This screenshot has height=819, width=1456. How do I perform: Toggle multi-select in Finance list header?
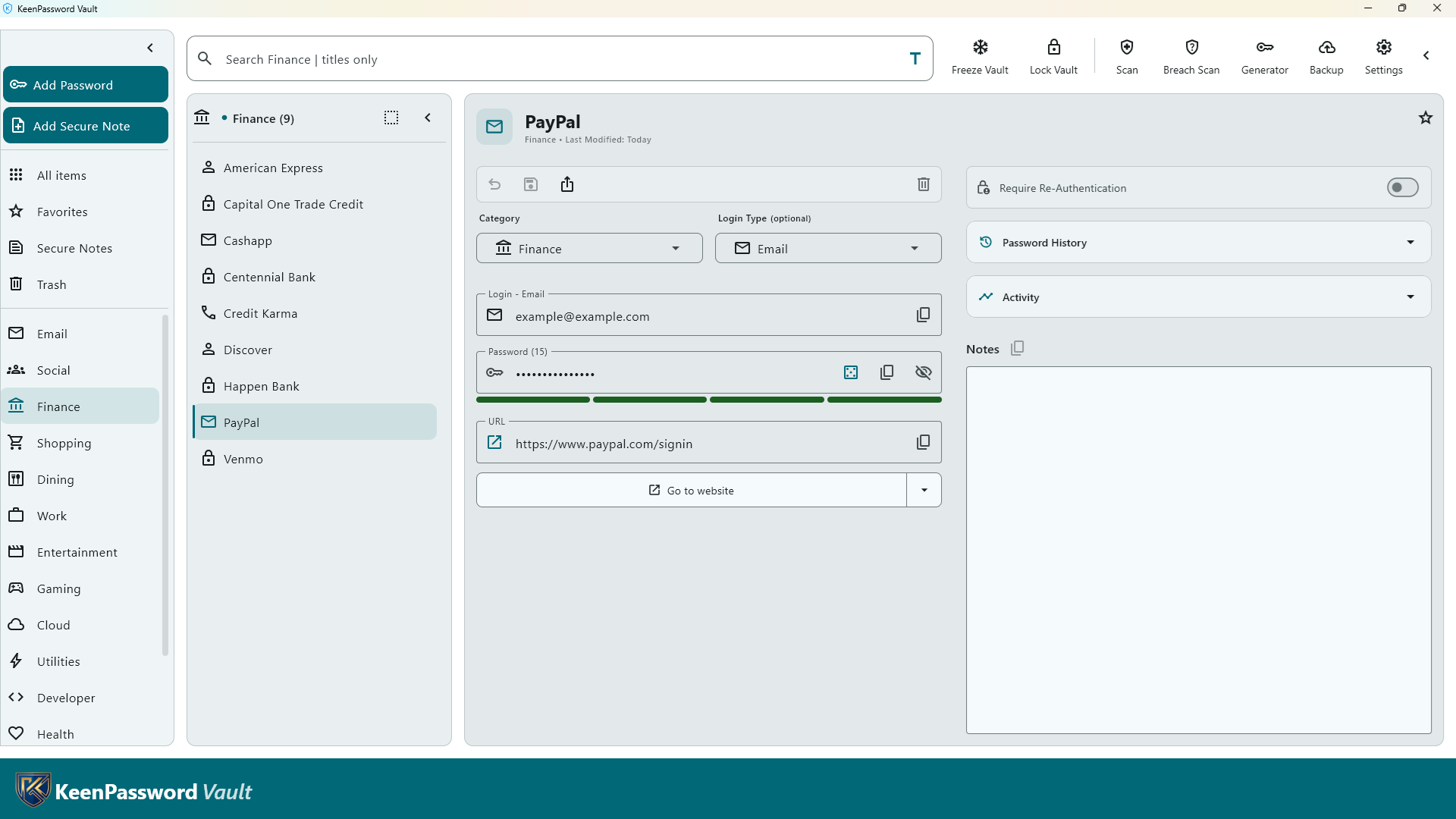[x=391, y=118]
